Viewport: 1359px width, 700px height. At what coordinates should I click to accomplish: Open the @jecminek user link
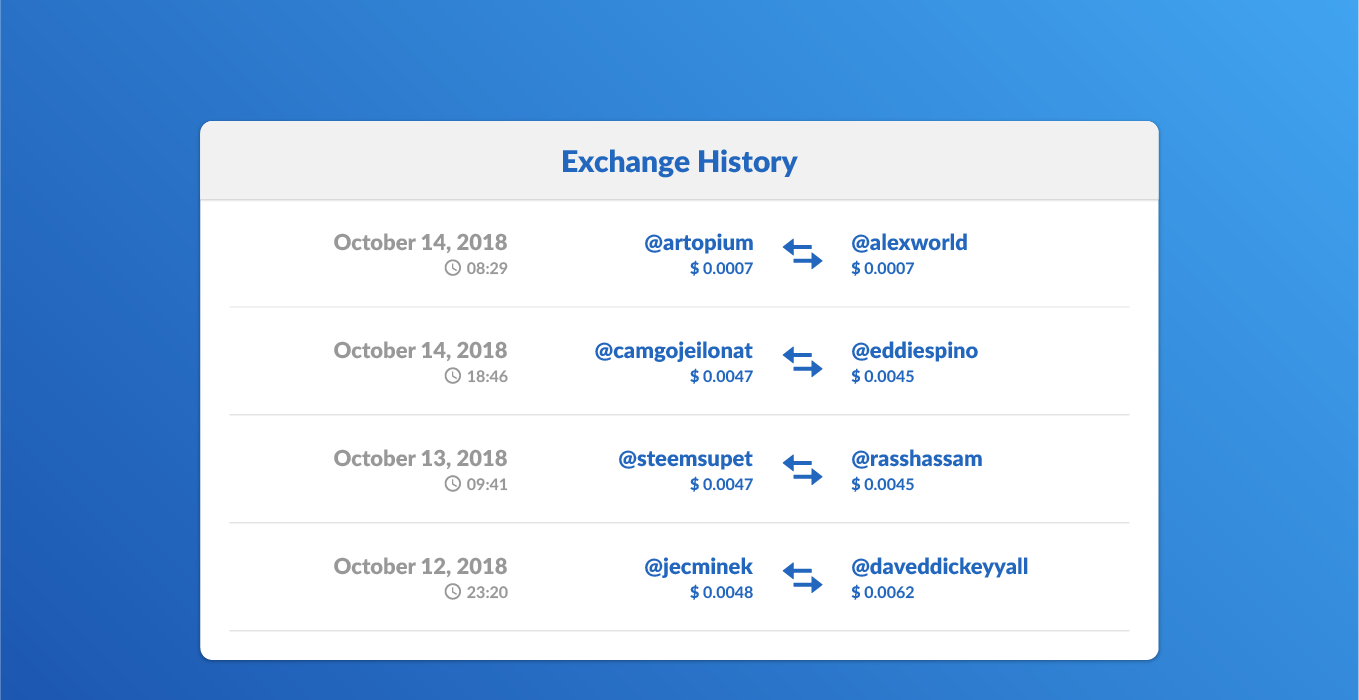tap(699, 567)
